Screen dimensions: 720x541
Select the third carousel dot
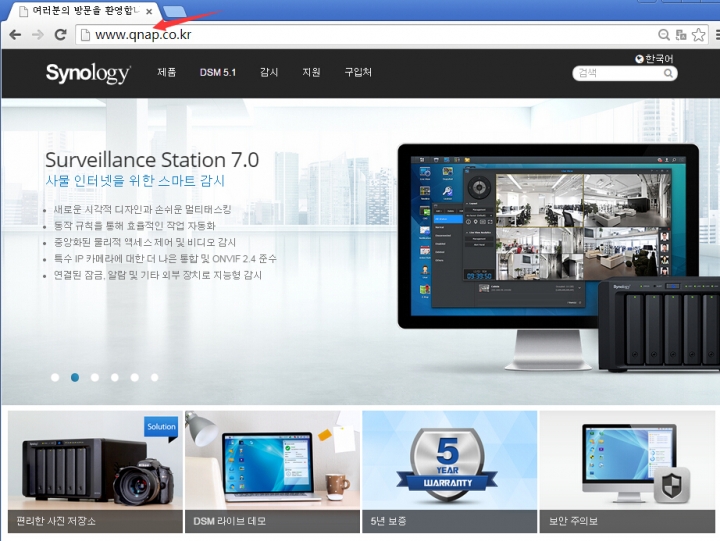click(95, 378)
